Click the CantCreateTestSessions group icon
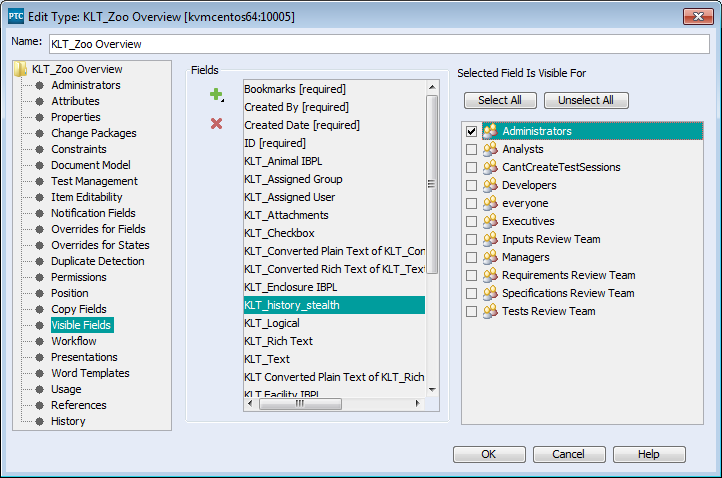 pyautogui.click(x=490, y=167)
